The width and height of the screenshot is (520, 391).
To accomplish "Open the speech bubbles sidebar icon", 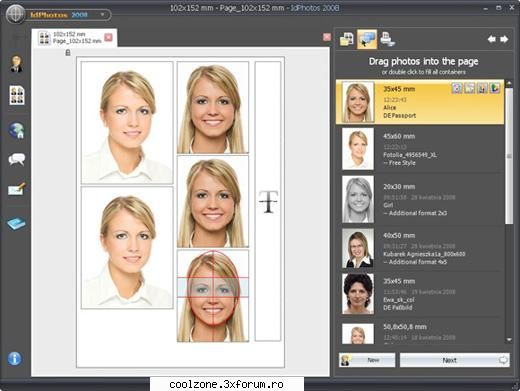I will pos(17,159).
